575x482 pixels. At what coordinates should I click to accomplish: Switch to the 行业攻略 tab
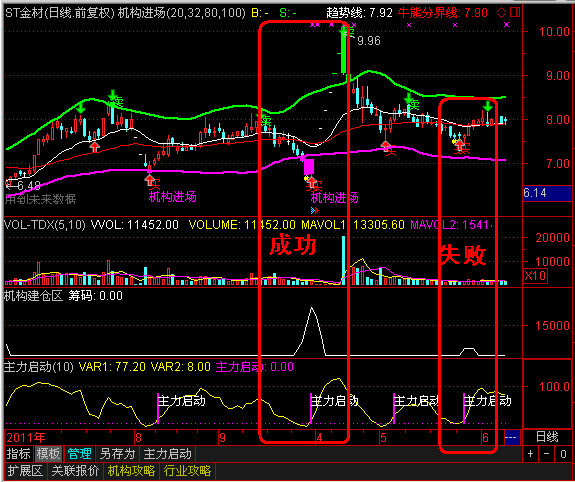[187, 470]
